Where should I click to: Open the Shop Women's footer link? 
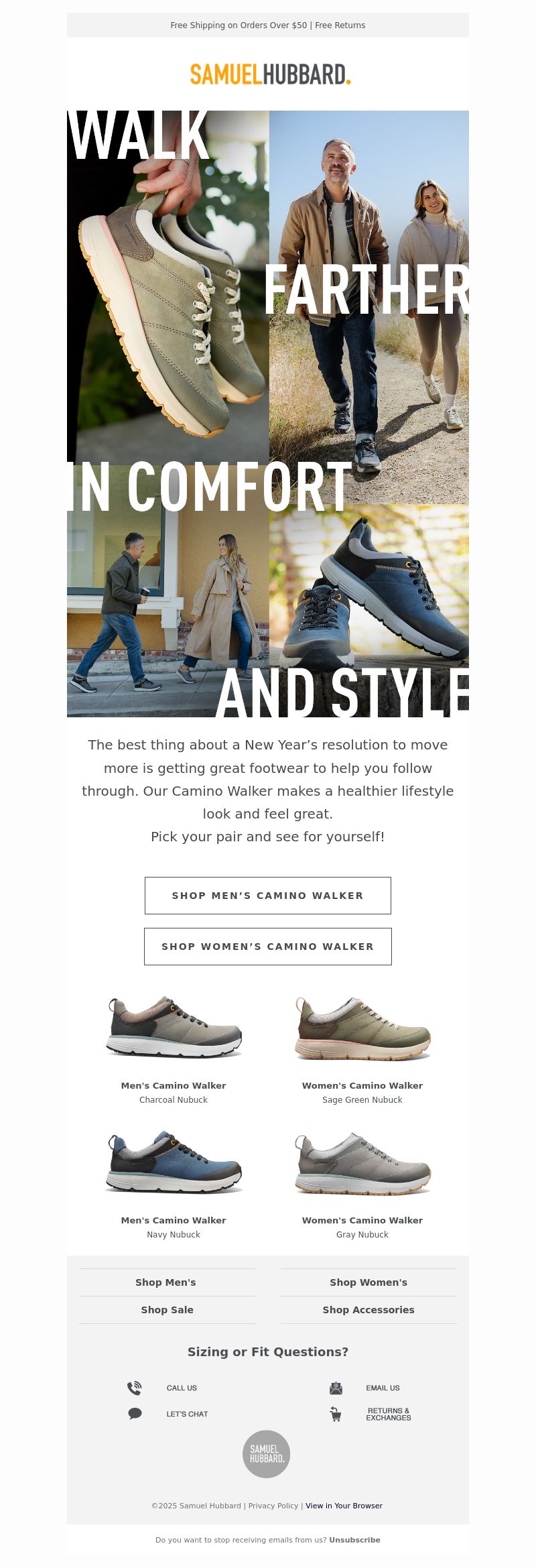coord(368,1282)
